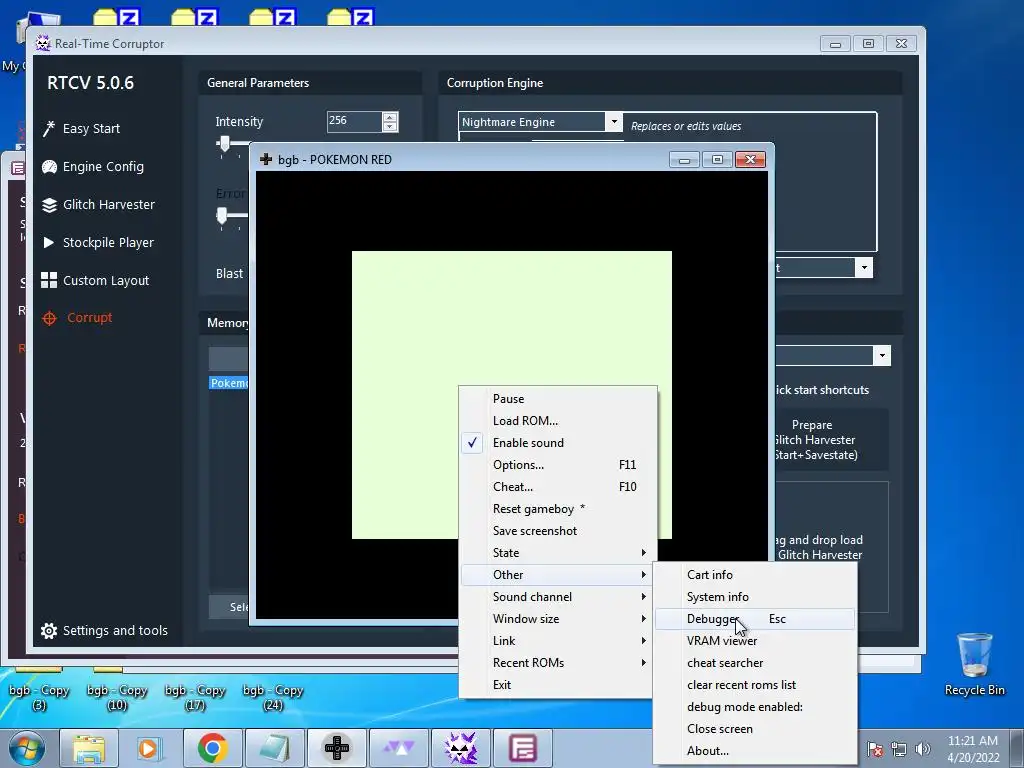The height and width of the screenshot is (768, 1024).
Task: Open Cart info from the submenu
Action: pyautogui.click(x=755, y=575)
